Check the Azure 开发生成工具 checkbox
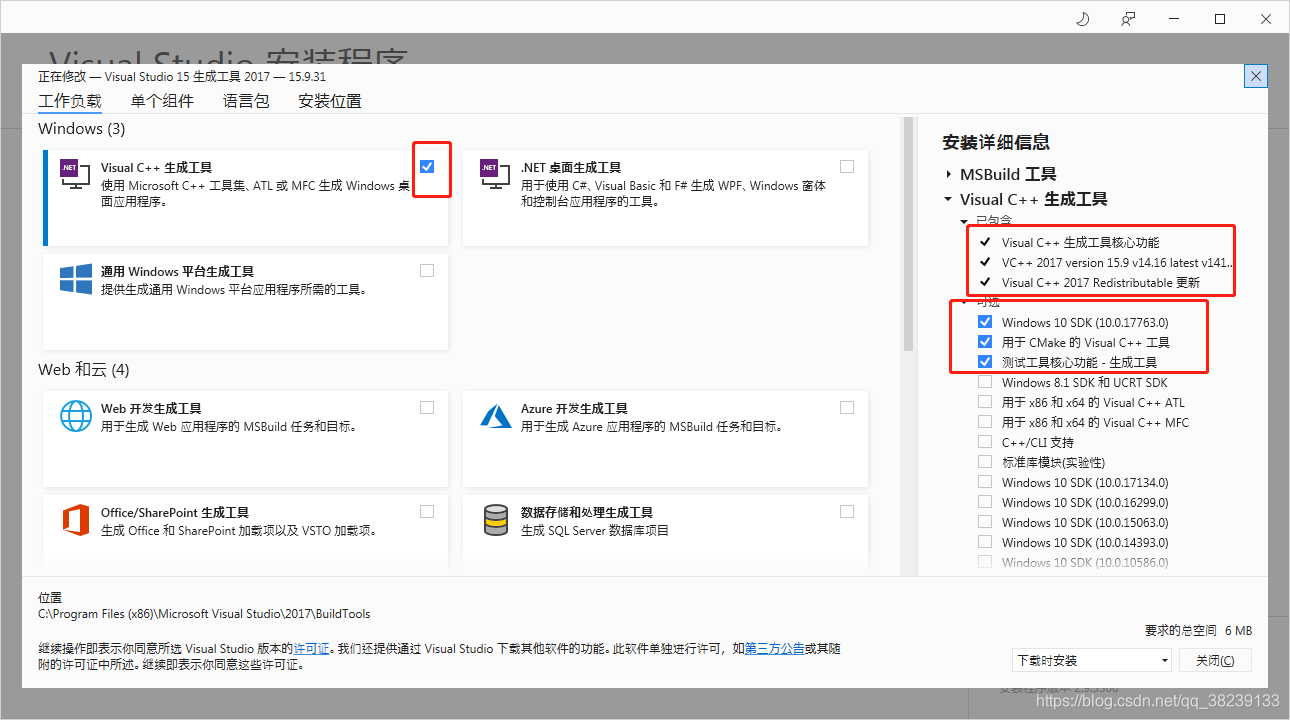1290x720 pixels. [x=847, y=407]
